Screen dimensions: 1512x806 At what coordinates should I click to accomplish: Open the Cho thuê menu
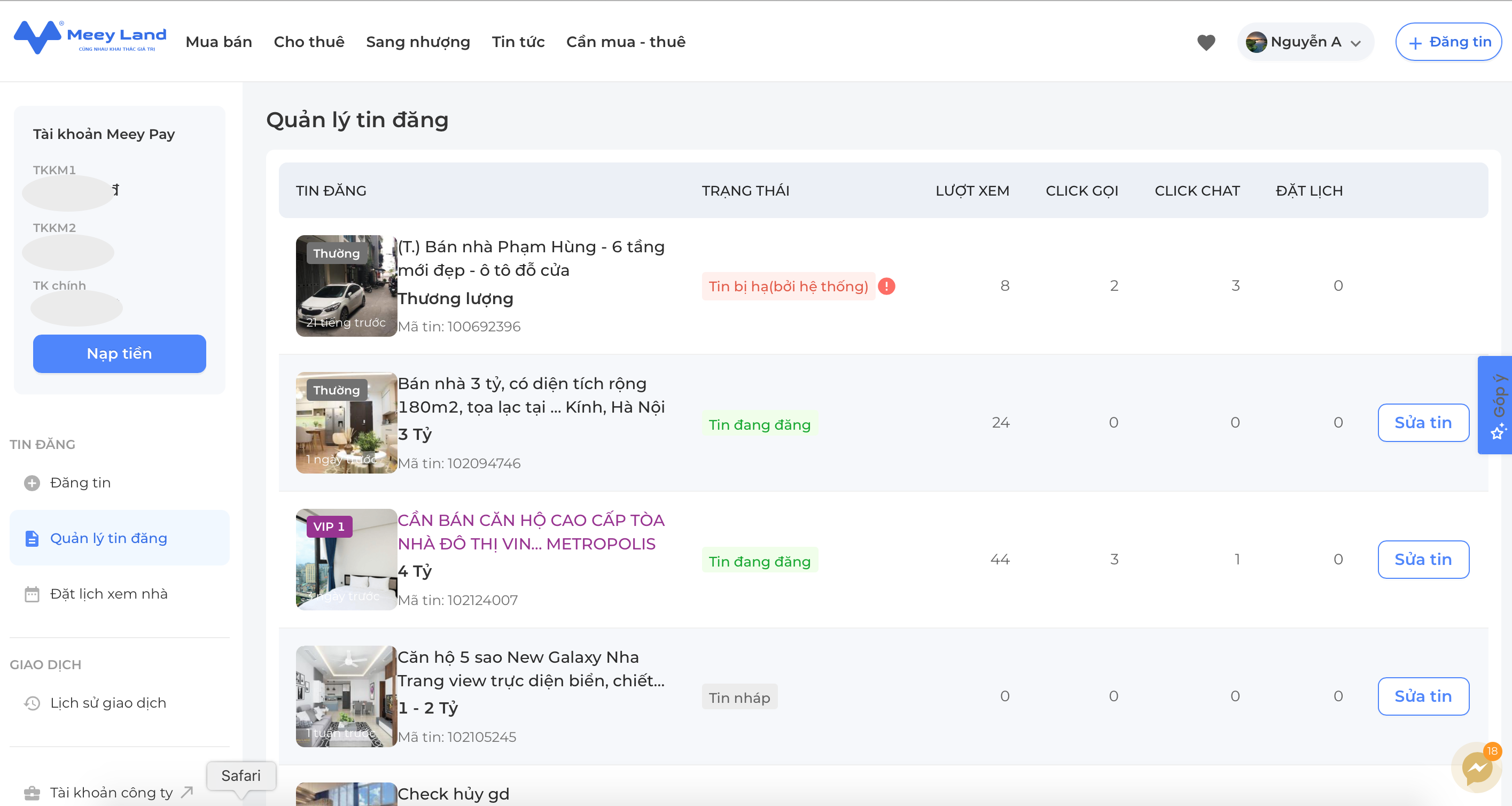click(x=309, y=42)
